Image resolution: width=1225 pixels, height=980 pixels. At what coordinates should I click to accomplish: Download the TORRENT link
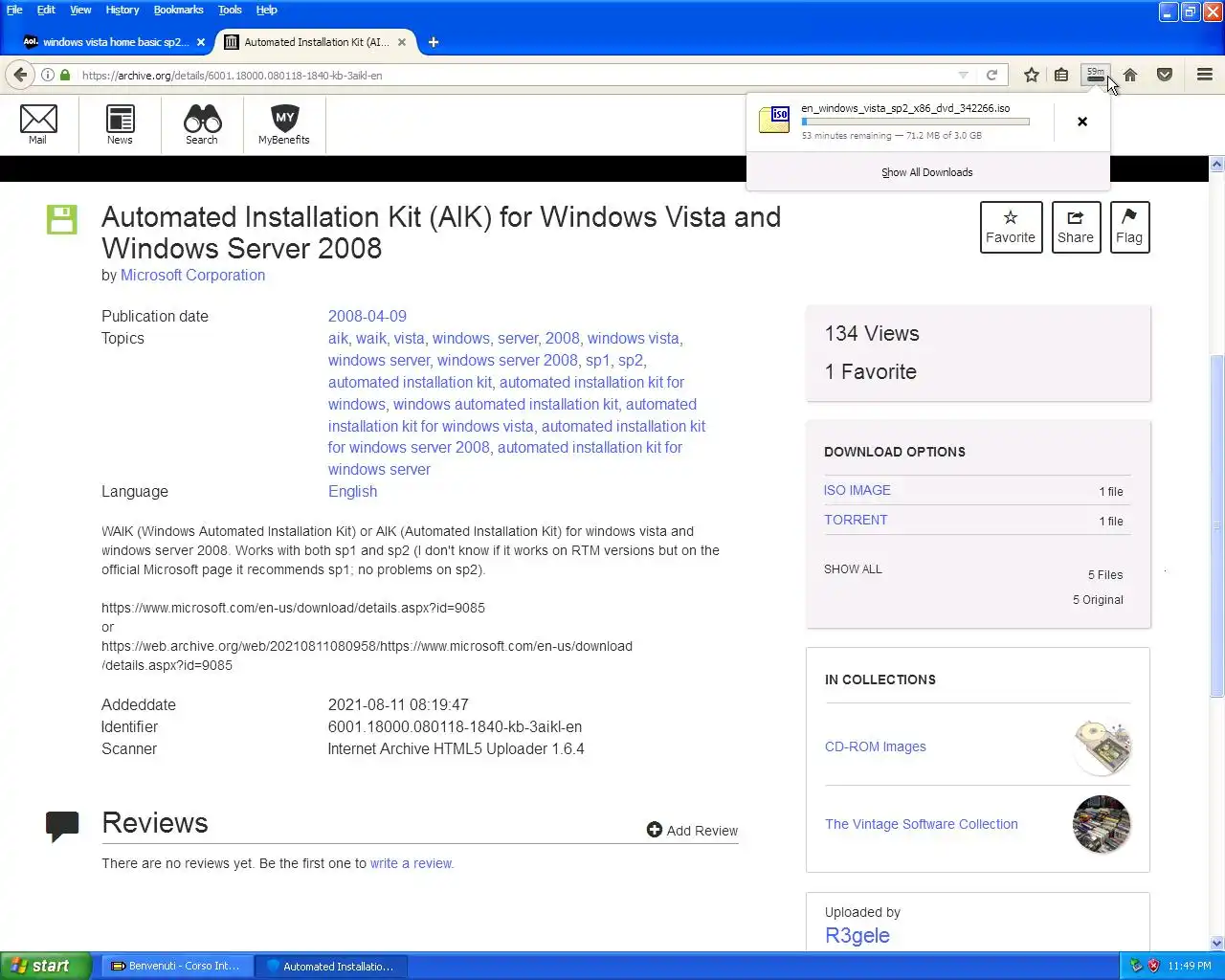pyautogui.click(x=856, y=520)
